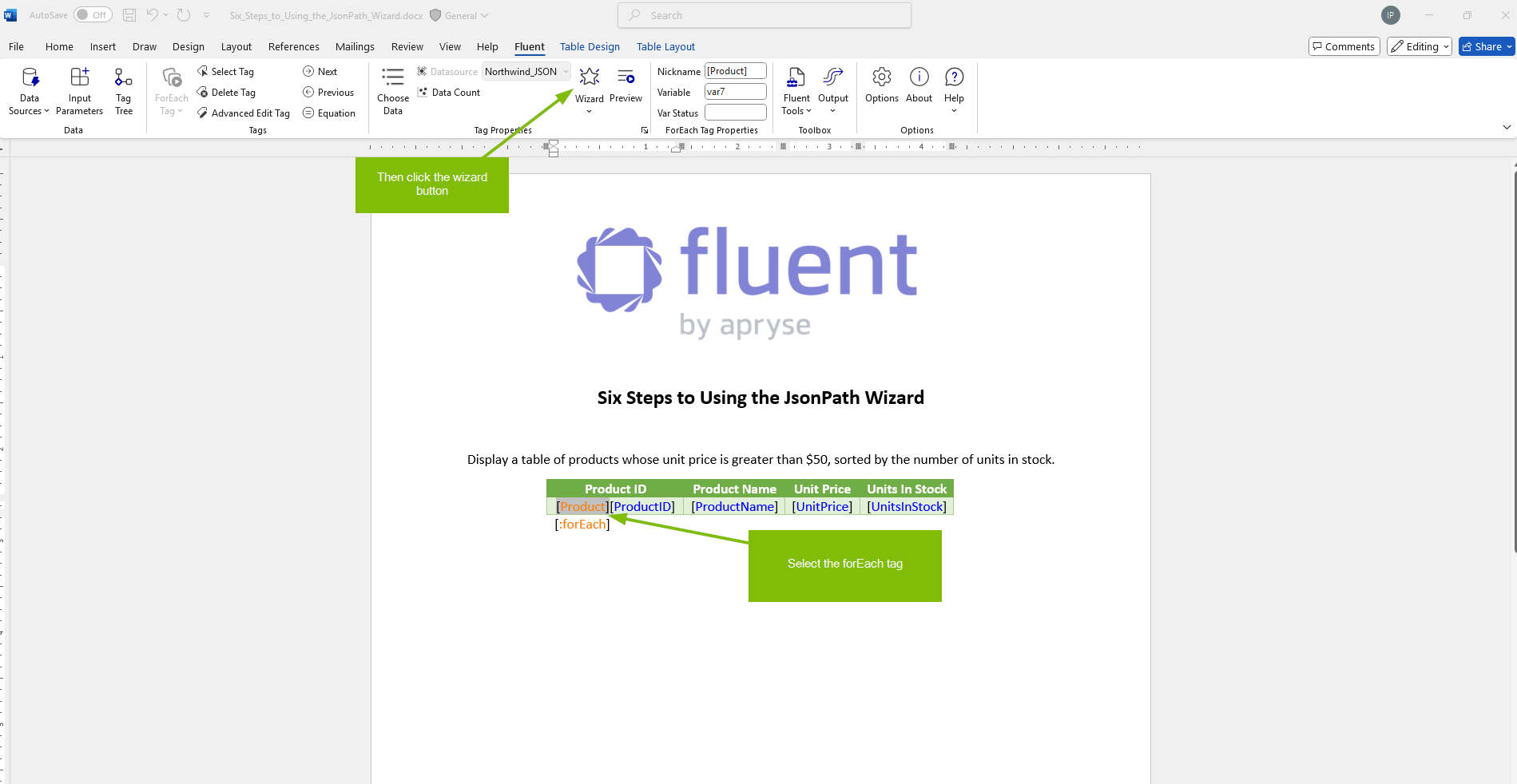
Task: Click the document title heading
Action: (760, 398)
